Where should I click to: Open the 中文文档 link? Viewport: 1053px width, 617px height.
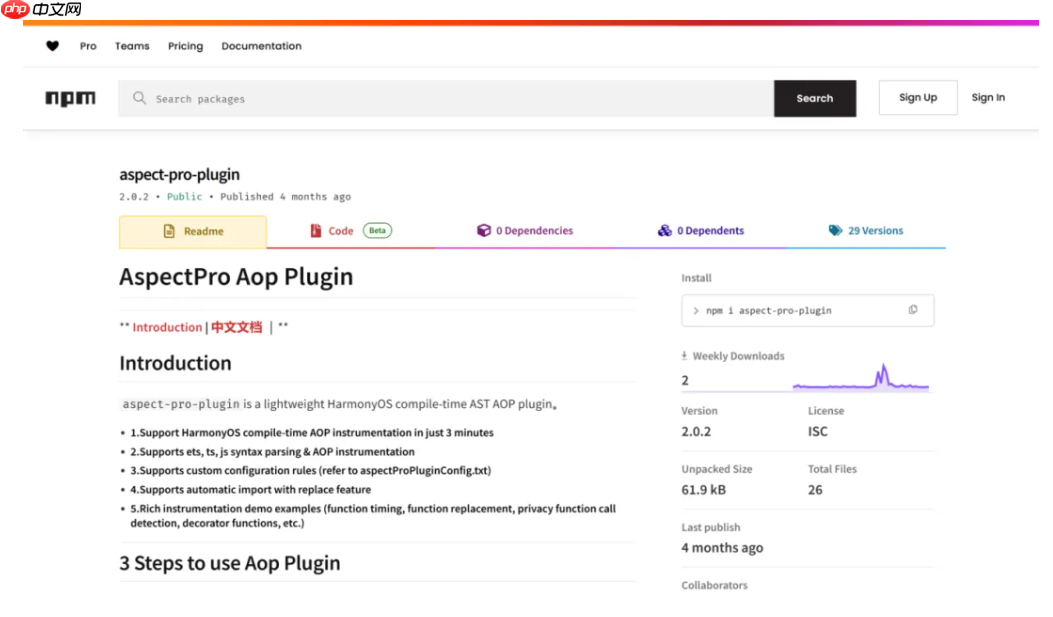point(236,327)
